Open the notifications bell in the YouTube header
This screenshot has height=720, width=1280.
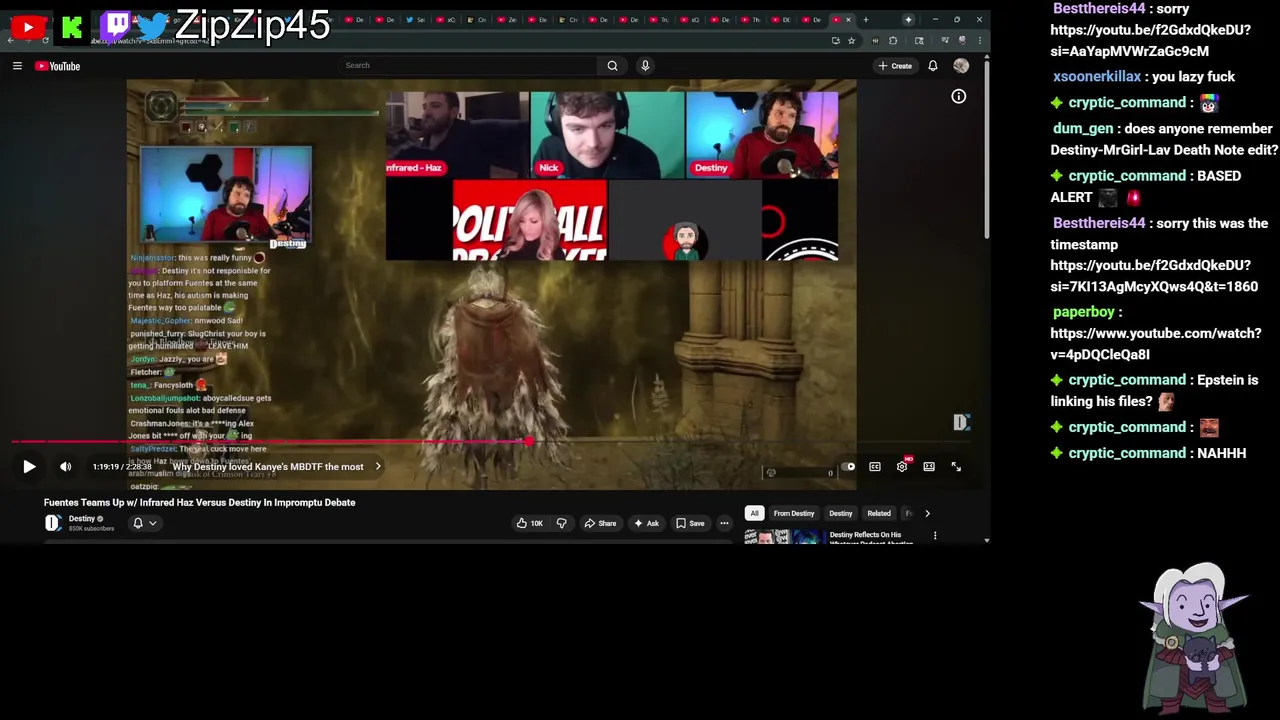click(932, 66)
